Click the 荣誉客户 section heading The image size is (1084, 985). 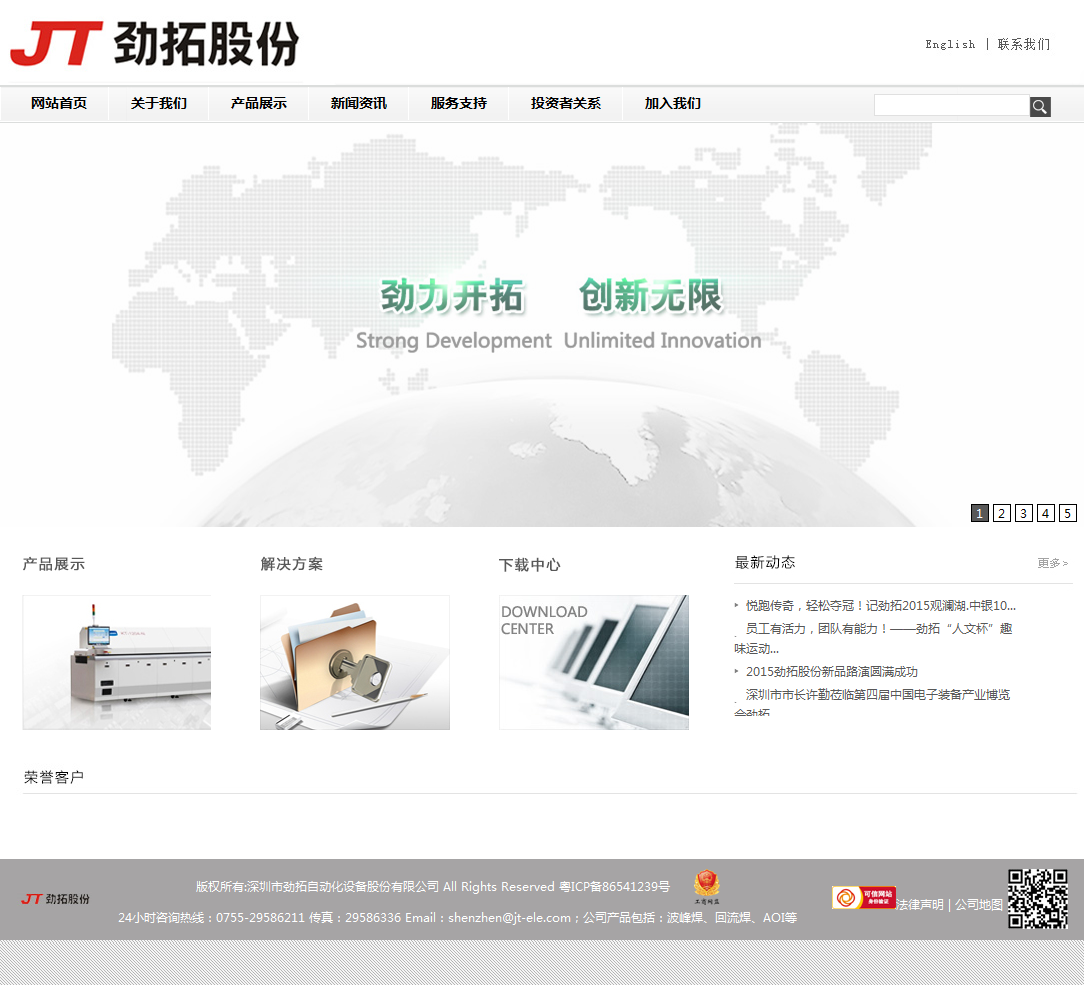coord(54,777)
